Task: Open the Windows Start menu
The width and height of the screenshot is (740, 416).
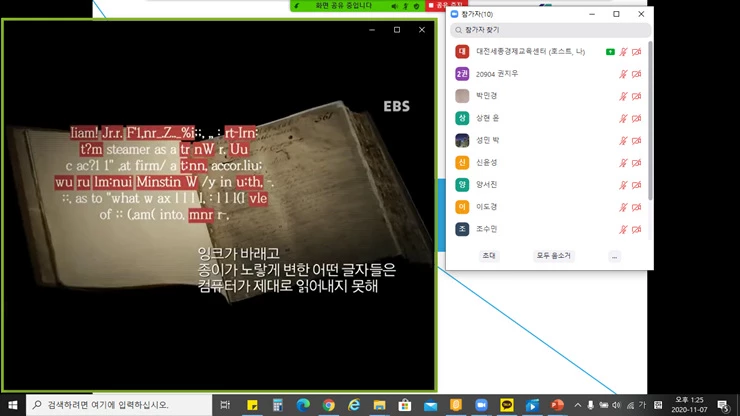Action: [13, 405]
